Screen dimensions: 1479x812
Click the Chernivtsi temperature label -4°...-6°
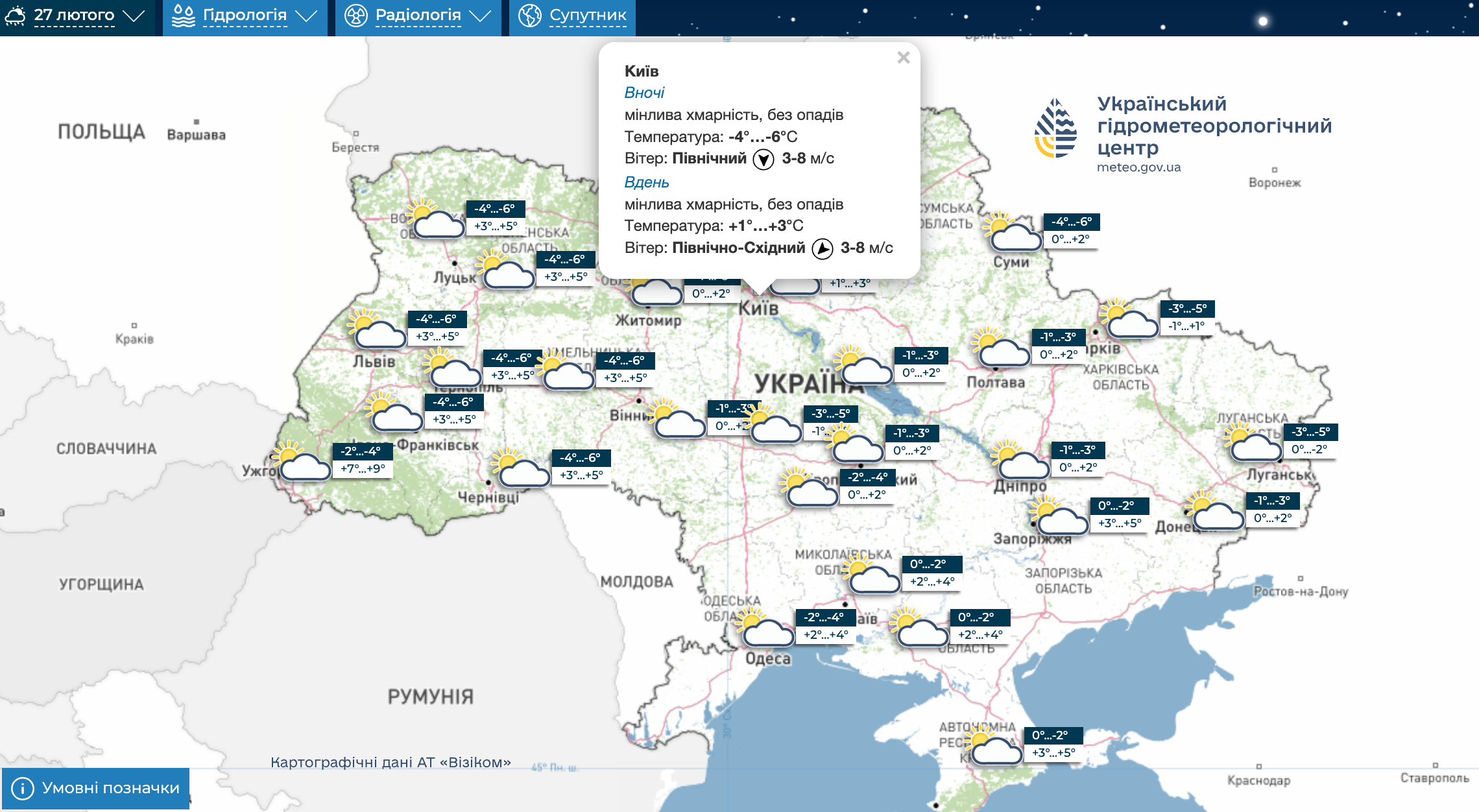(581, 458)
